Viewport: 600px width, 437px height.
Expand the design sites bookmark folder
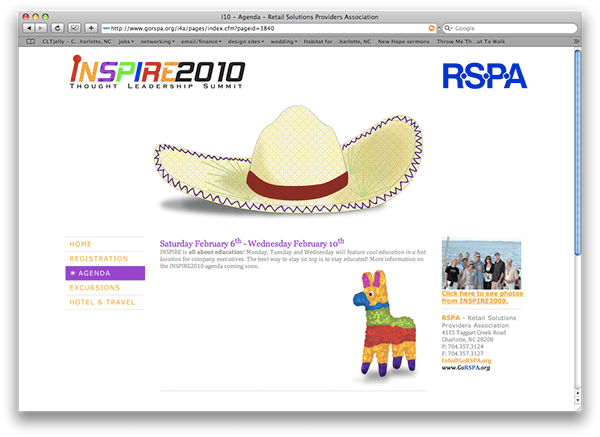click(246, 41)
